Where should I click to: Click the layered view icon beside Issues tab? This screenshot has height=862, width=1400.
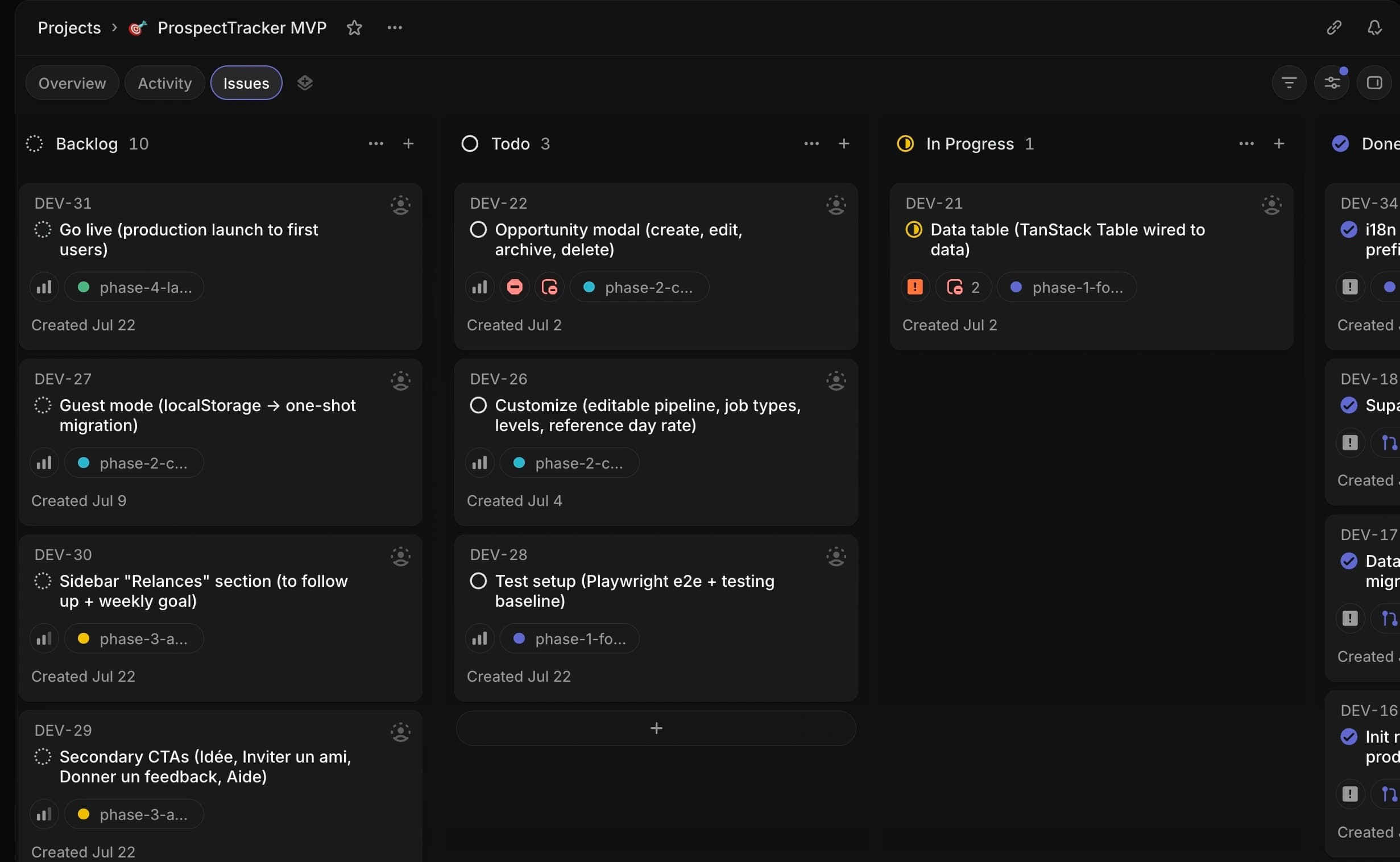click(x=305, y=82)
